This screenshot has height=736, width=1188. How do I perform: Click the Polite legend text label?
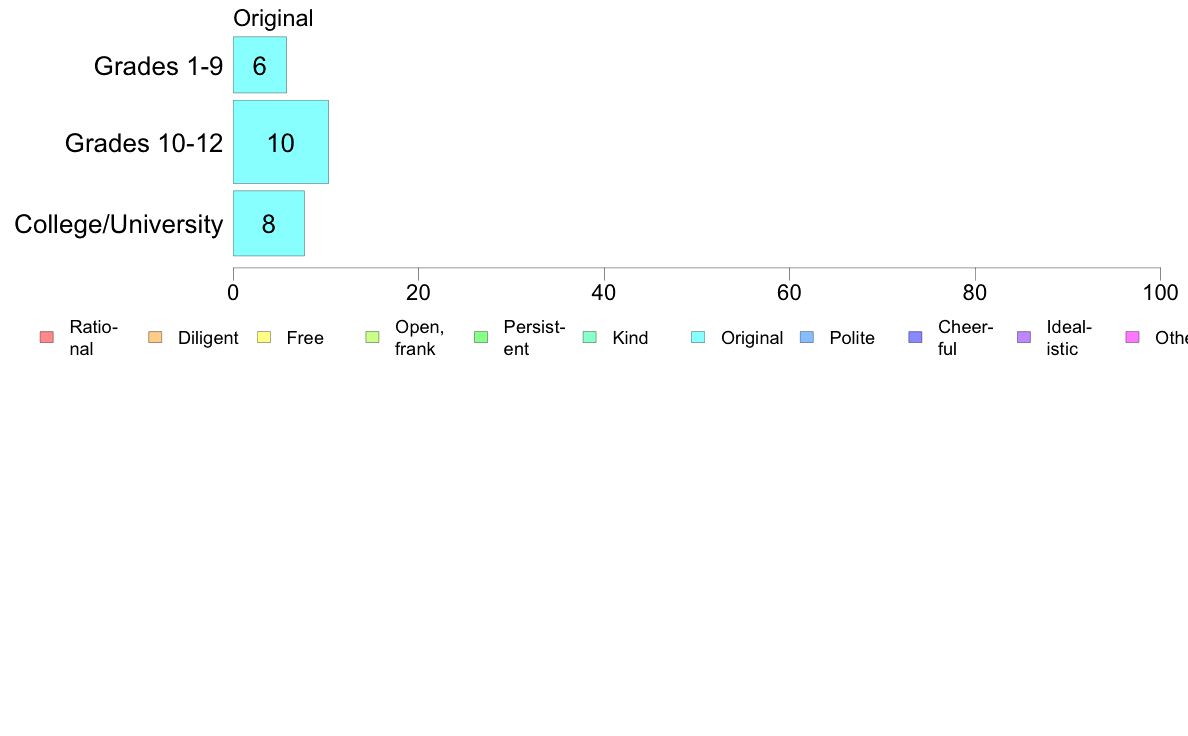pos(852,338)
